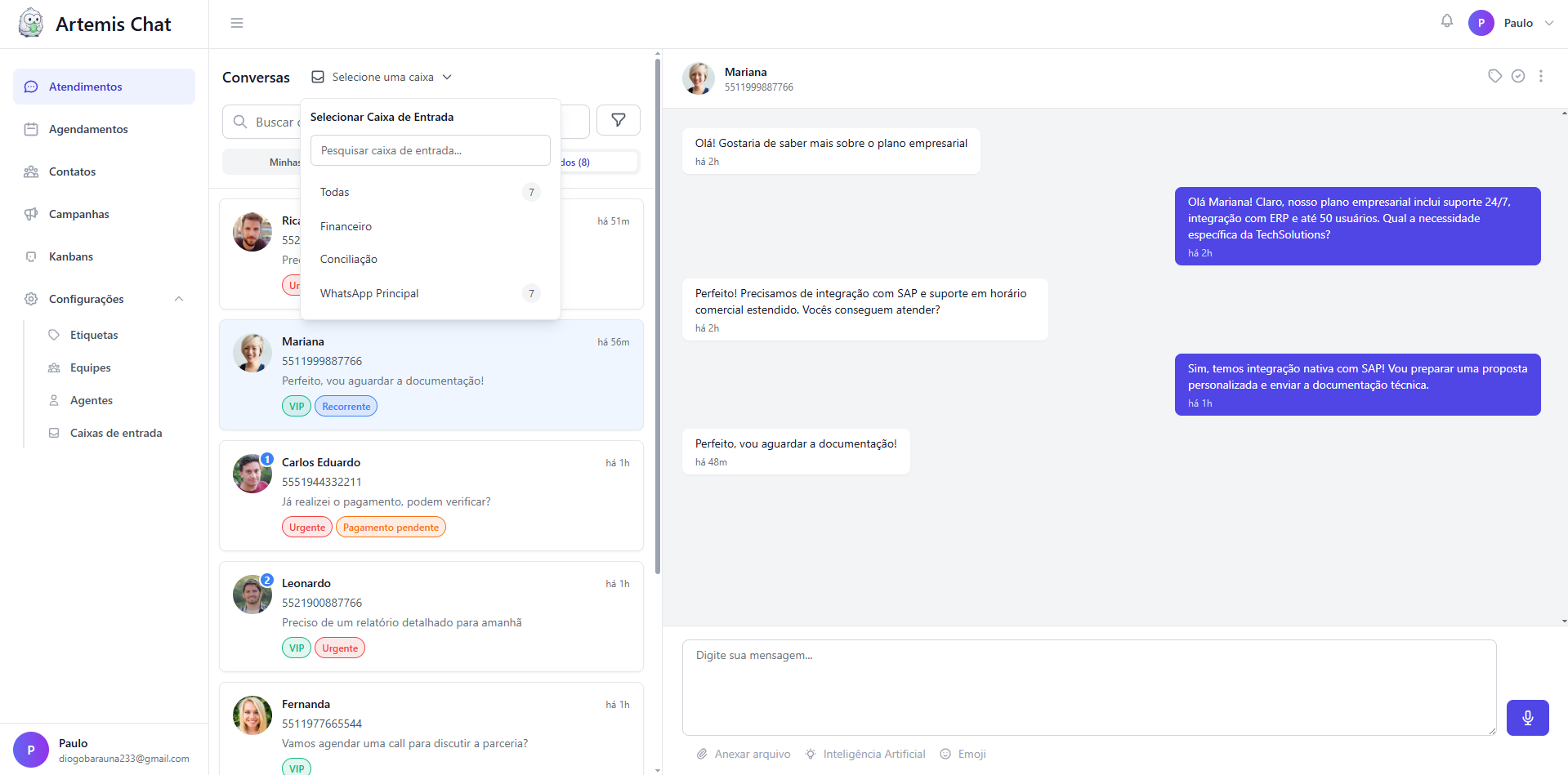The height and width of the screenshot is (775, 1568).
Task: Click the tag icon in chat header
Action: [x=1494, y=76]
